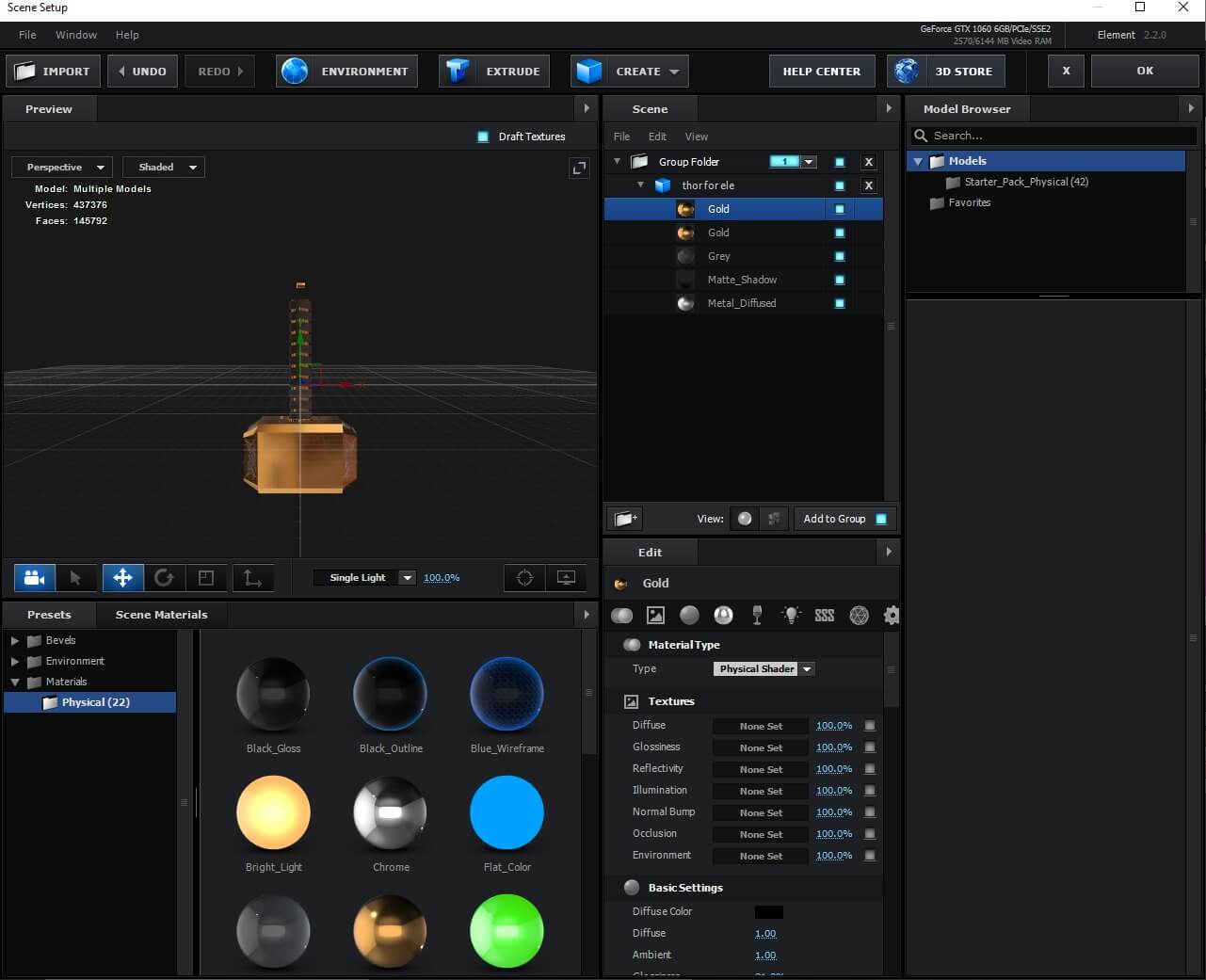The height and width of the screenshot is (980, 1206).
Task: Expand the Bevels presets folder
Action: coord(15,640)
